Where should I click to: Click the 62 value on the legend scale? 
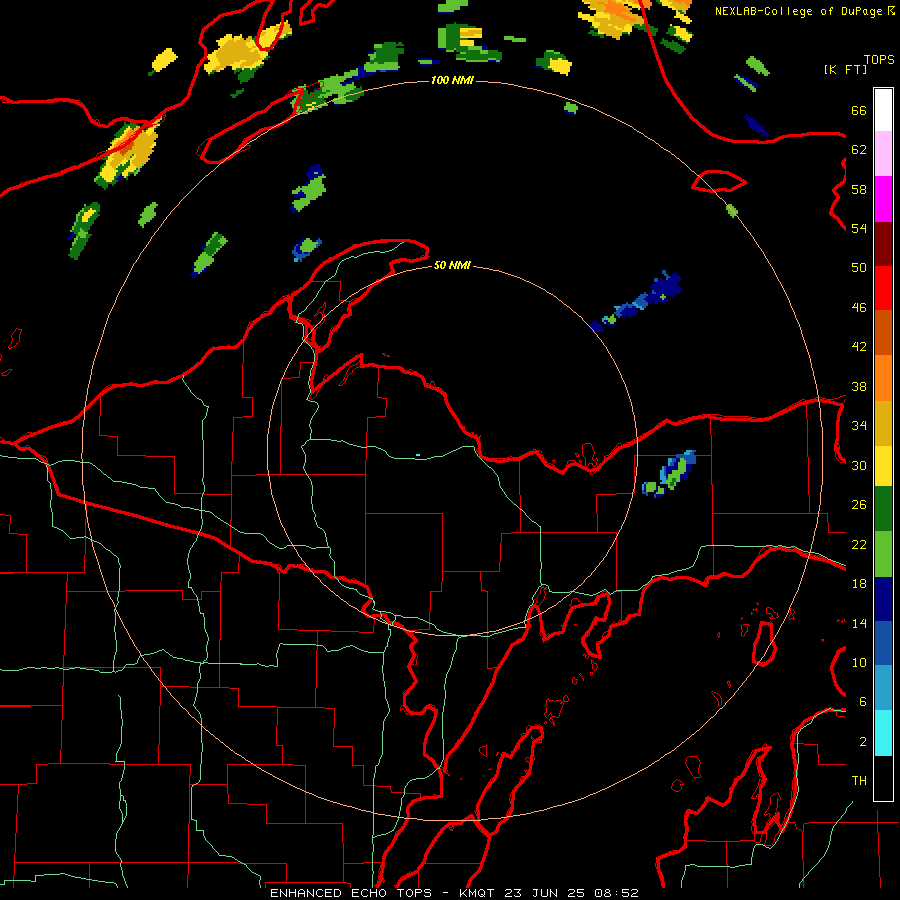[x=859, y=150]
